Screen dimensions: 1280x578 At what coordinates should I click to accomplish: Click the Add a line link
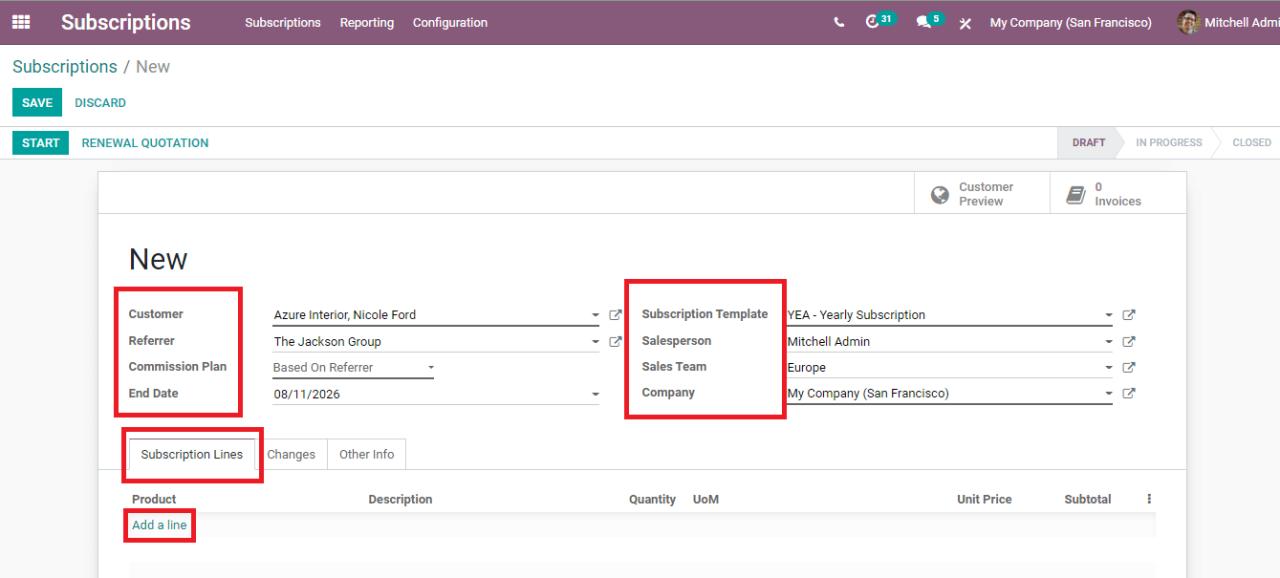159,525
